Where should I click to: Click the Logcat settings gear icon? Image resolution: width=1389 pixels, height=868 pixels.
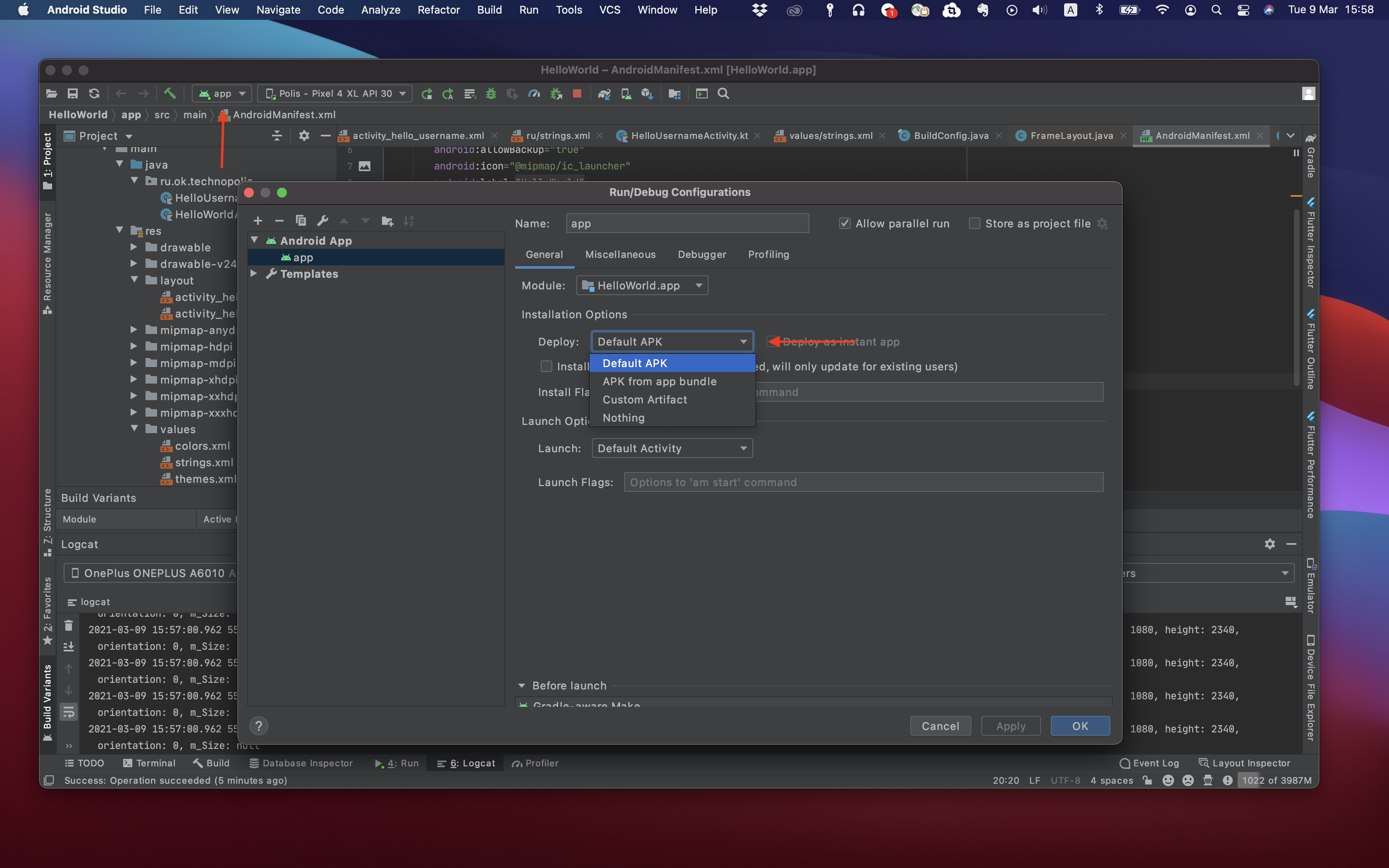click(x=1270, y=544)
